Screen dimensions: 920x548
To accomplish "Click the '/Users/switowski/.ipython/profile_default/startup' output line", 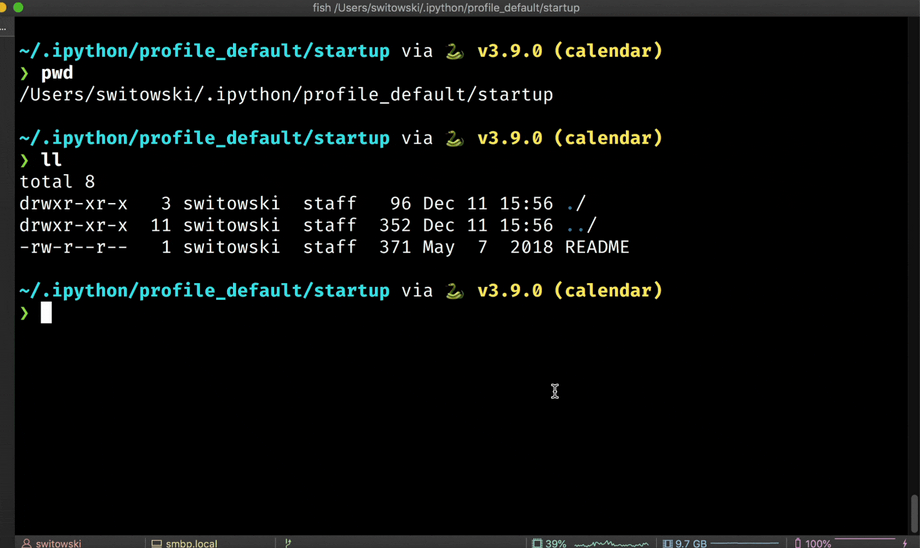I will point(286,95).
